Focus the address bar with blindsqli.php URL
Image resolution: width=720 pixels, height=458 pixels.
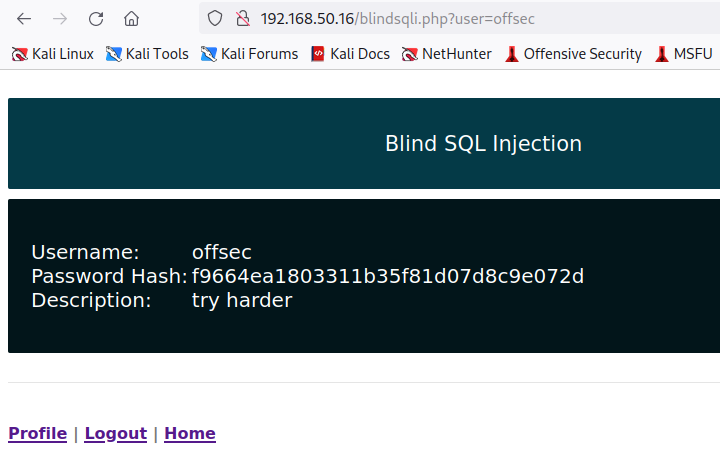click(420, 18)
